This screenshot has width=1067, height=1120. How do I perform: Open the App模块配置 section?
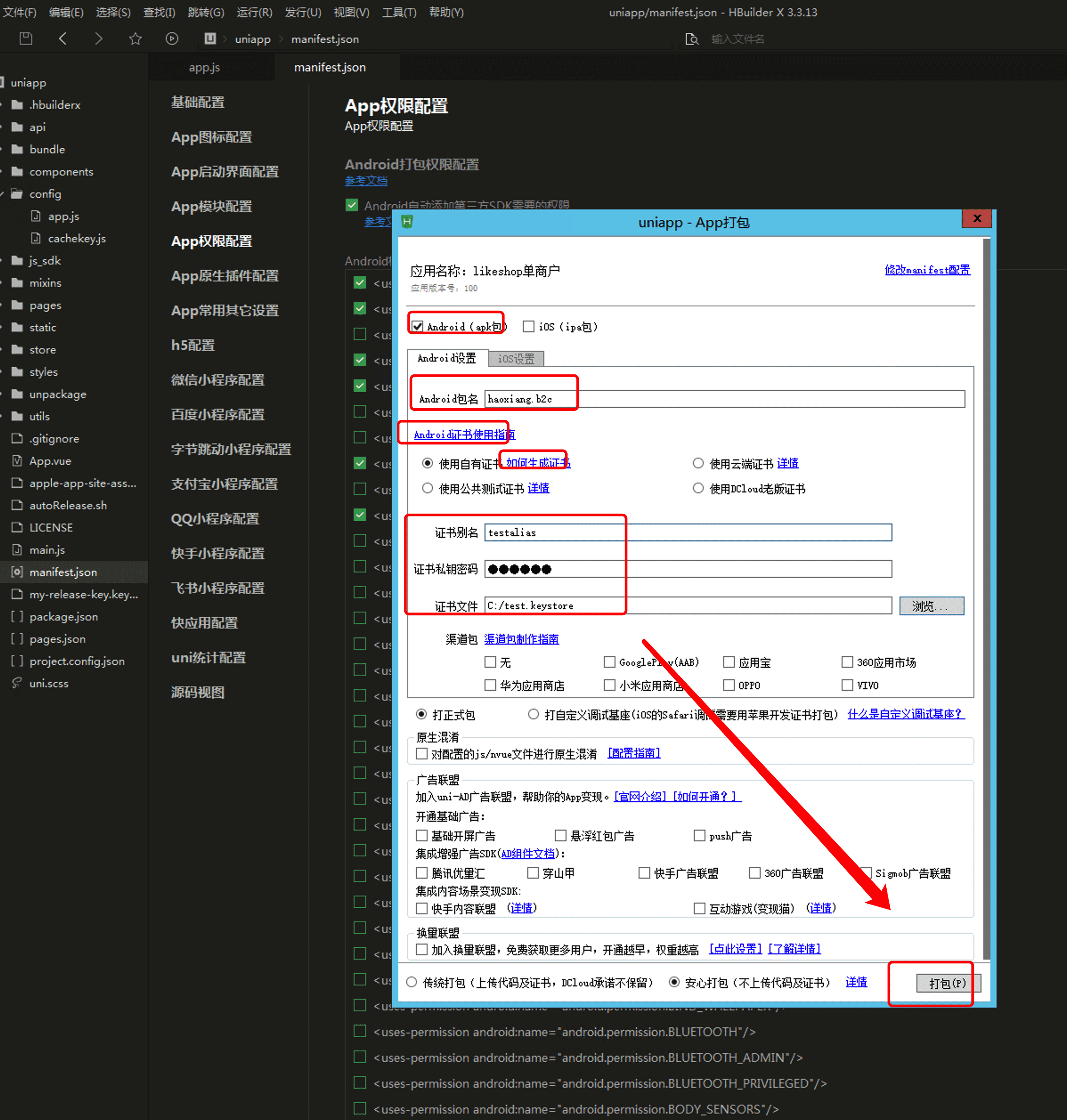click(x=212, y=207)
